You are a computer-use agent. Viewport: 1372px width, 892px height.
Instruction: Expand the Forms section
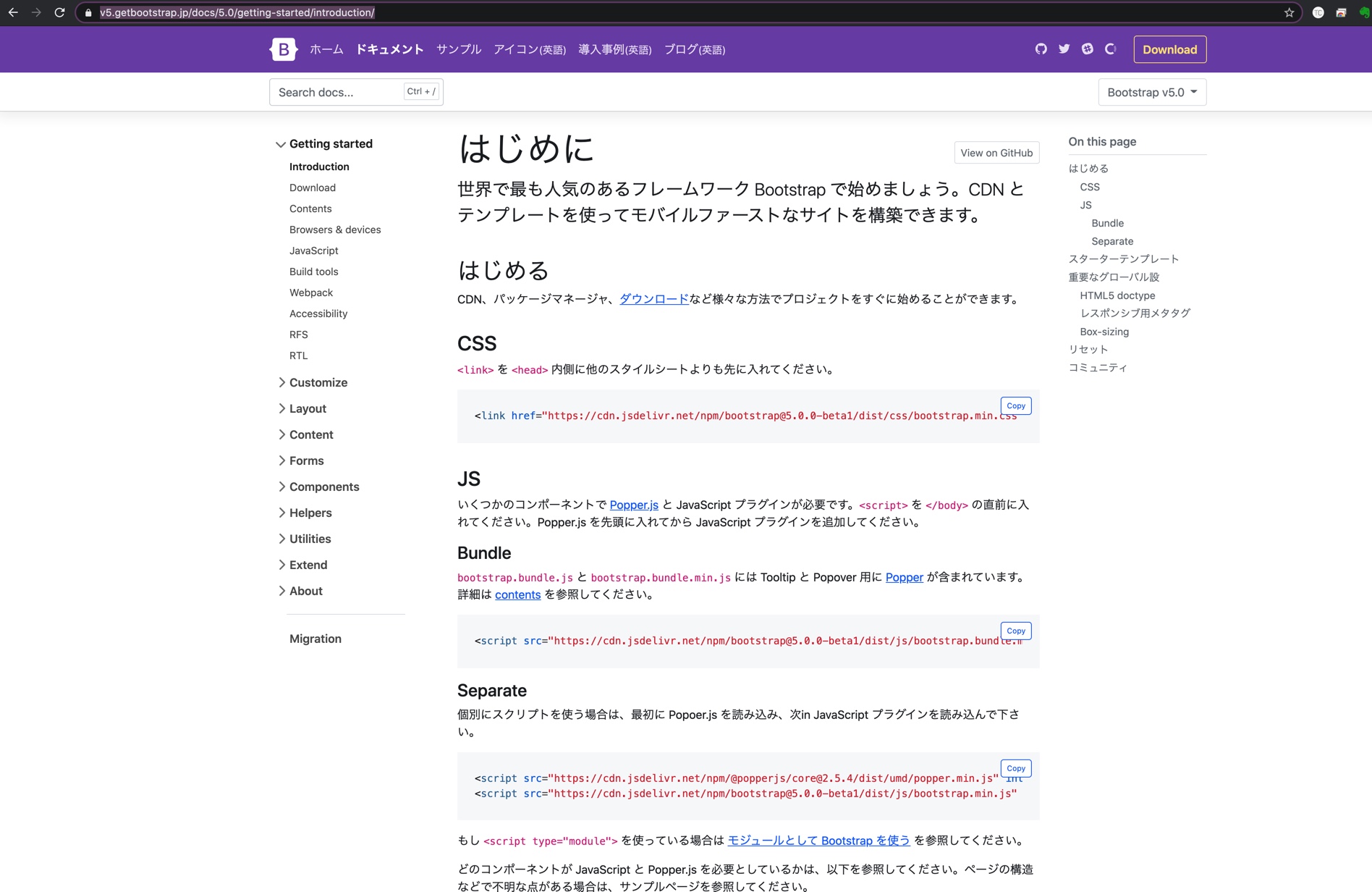pyautogui.click(x=300, y=460)
